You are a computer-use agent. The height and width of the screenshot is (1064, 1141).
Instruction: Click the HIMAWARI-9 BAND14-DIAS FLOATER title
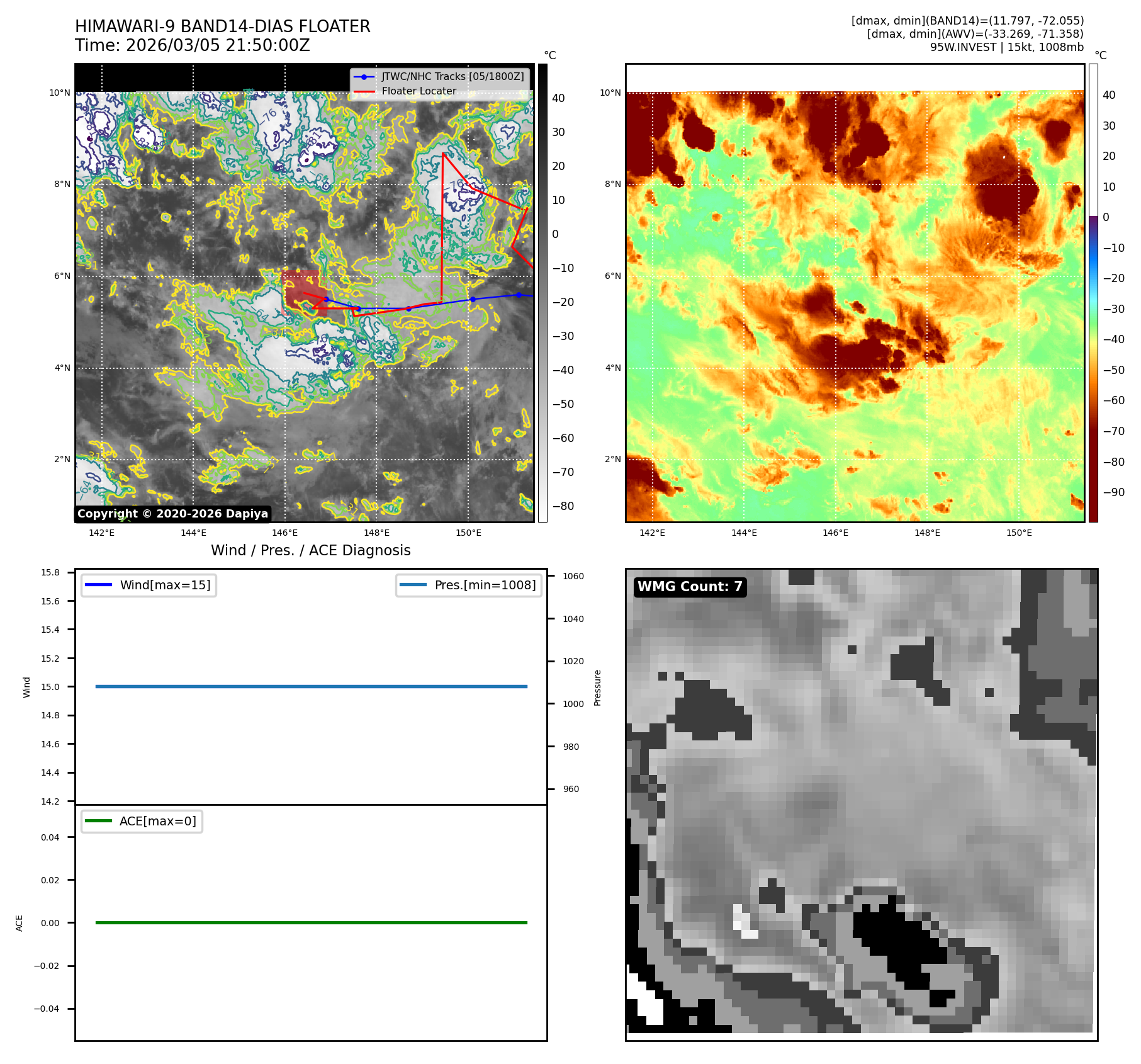(222, 26)
